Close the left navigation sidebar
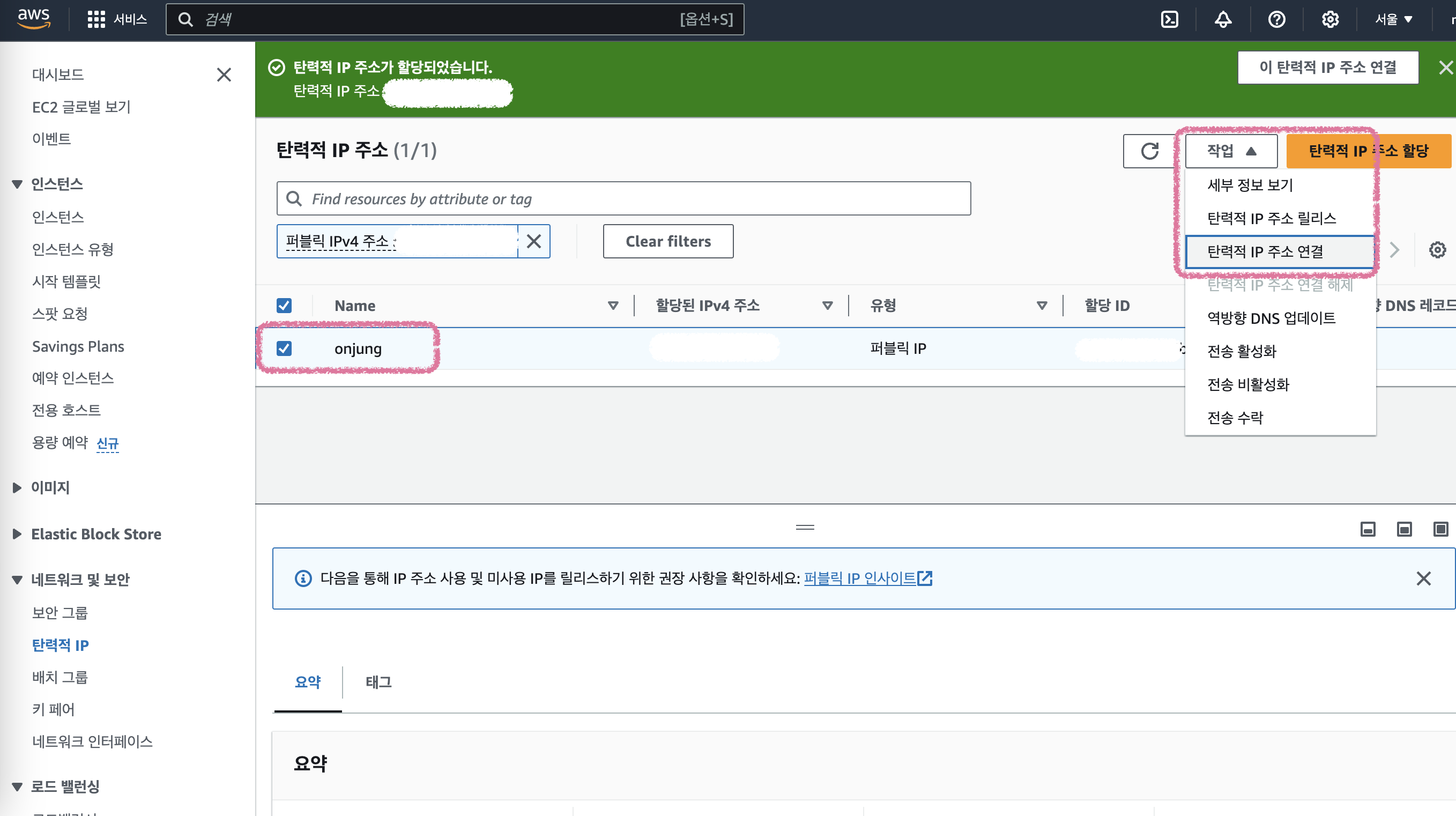 click(x=224, y=75)
